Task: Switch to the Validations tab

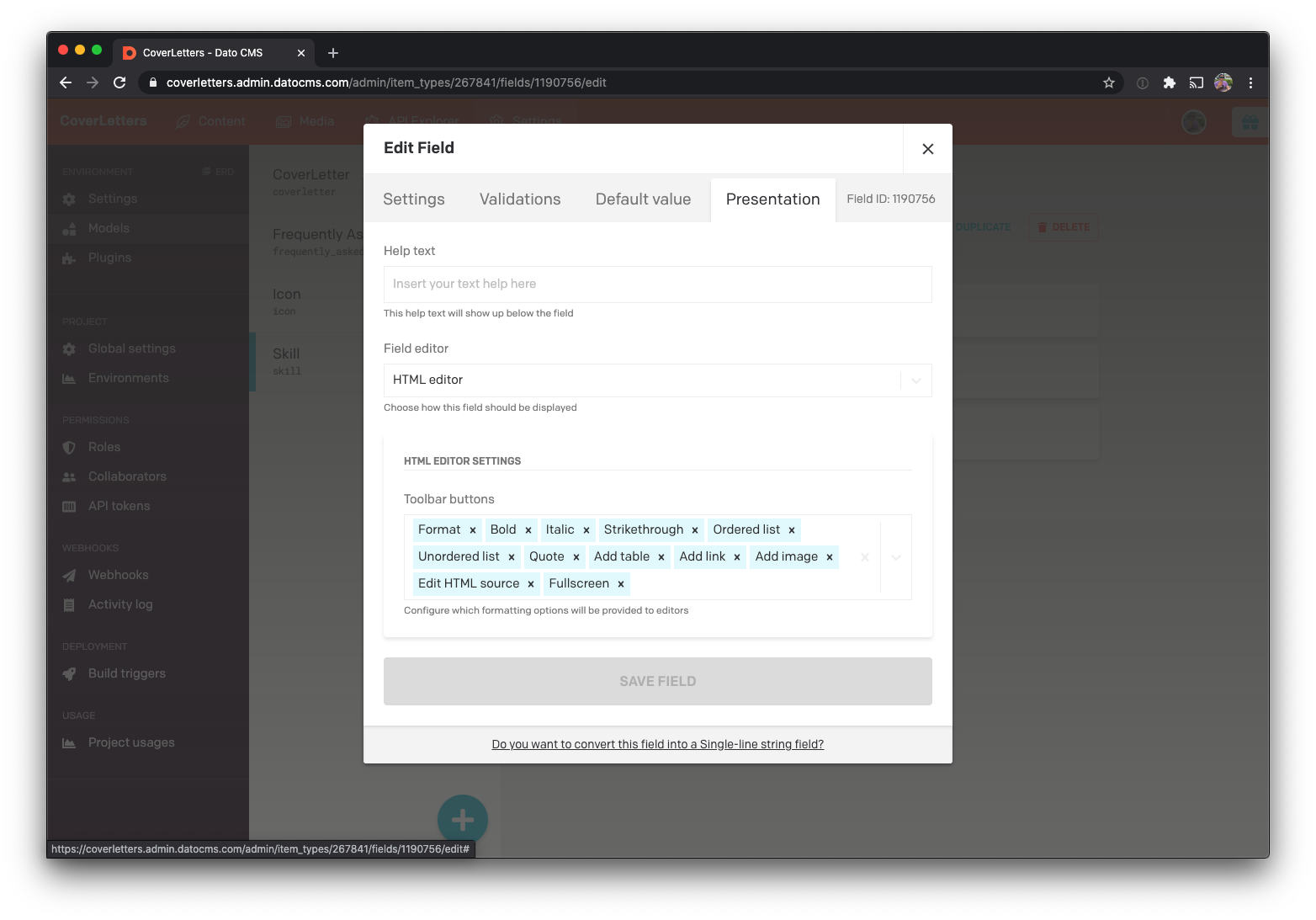Action: 520,199
